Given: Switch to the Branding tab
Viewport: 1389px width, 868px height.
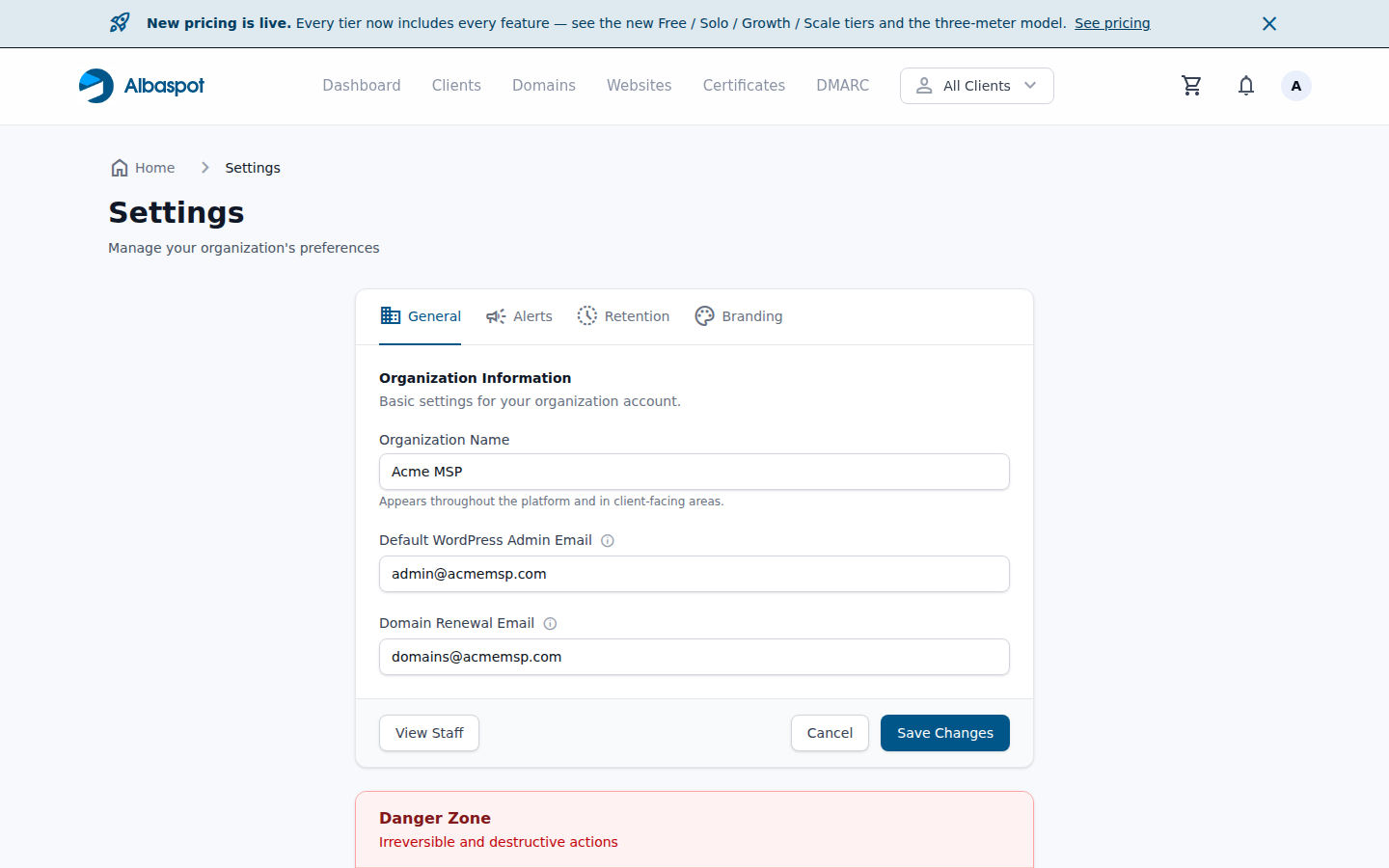Looking at the screenshot, I should (x=739, y=316).
